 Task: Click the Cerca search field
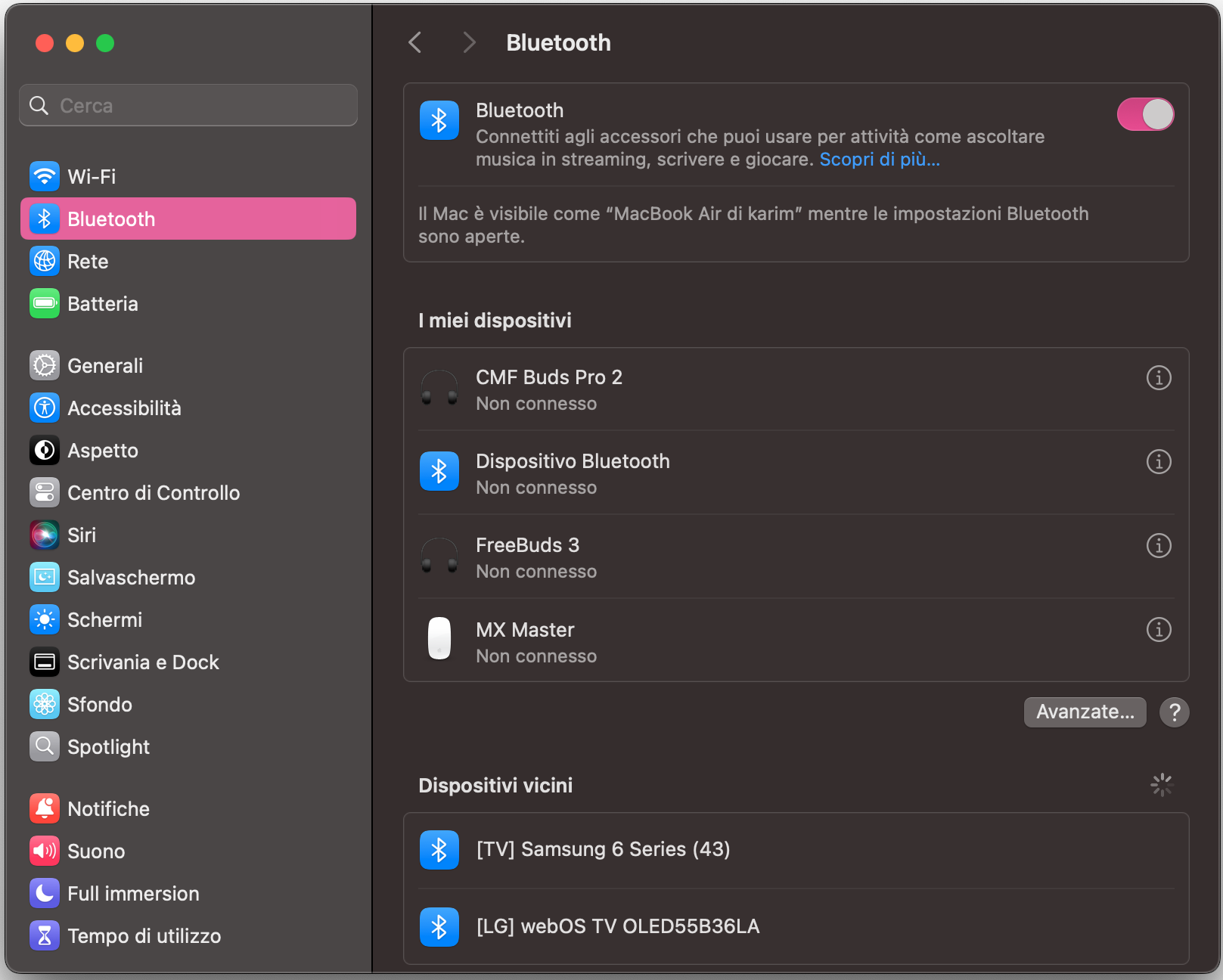[188, 105]
